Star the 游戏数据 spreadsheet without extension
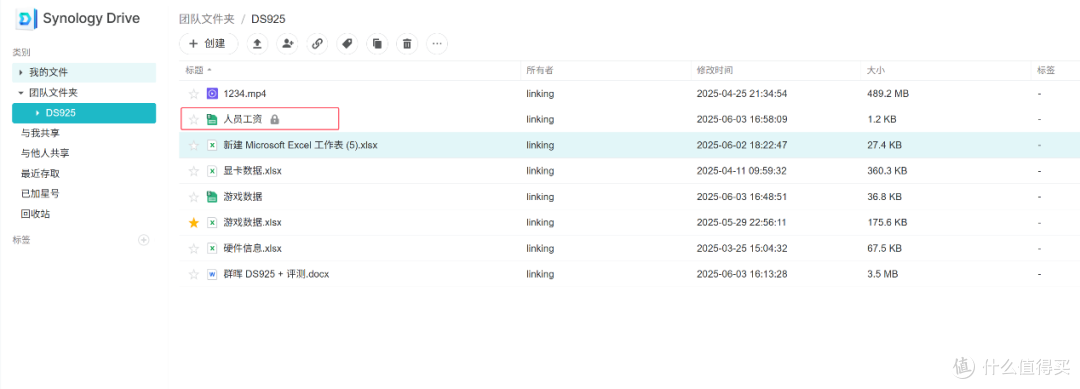This screenshot has height=389, width=1080. pos(194,197)
